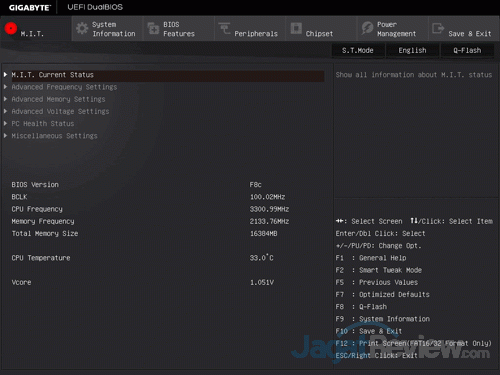Viewport: 500px width, 375px height.
Task: Click the S.T.Mode button
Action: (x=358, y=51)
